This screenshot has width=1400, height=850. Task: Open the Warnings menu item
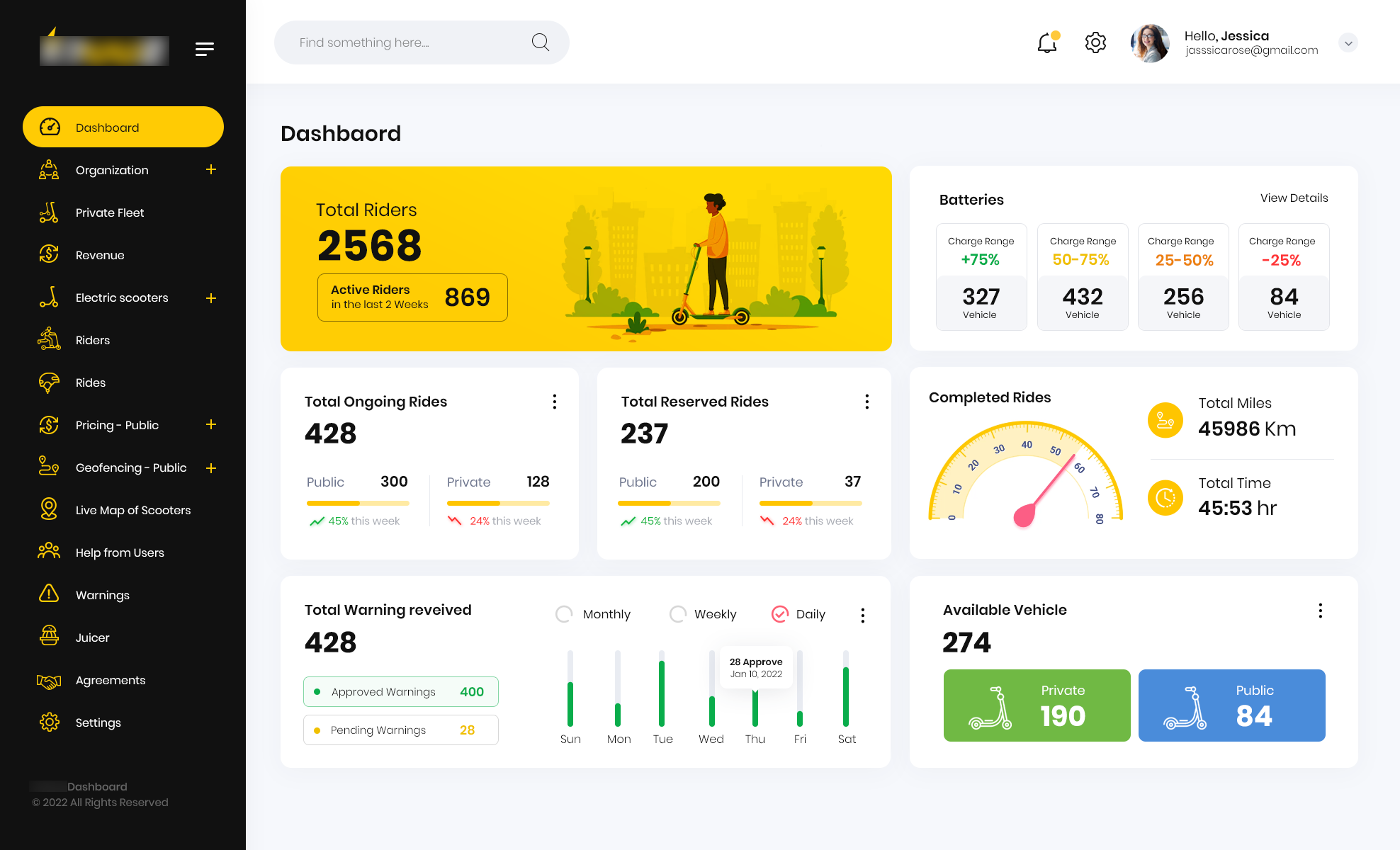102,595
